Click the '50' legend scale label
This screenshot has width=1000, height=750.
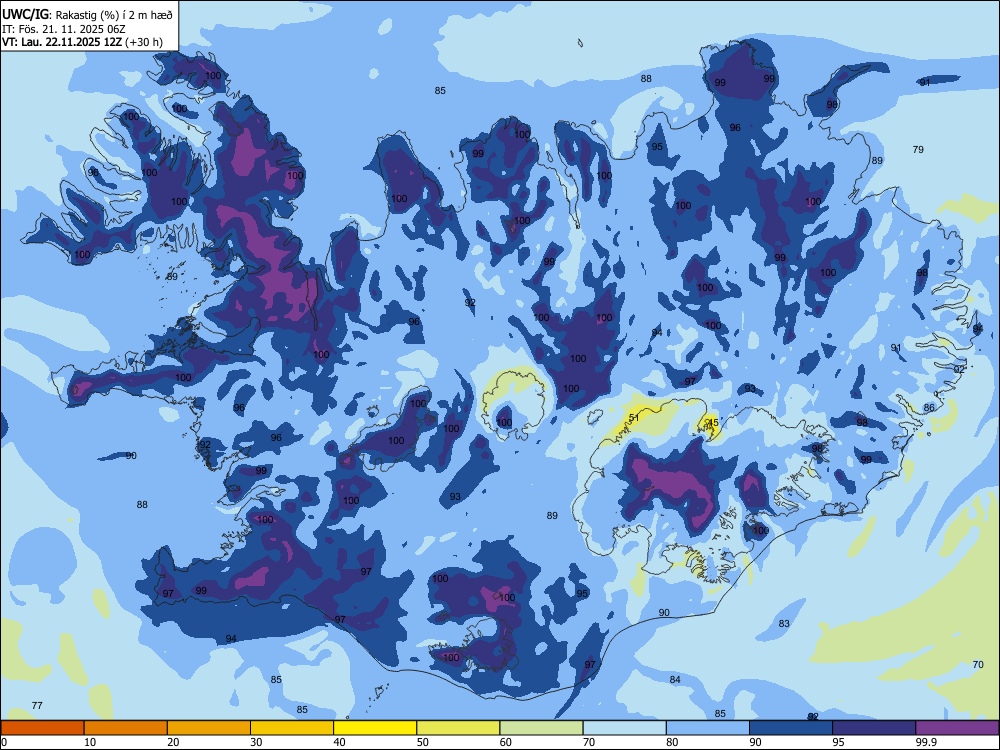(423, 742)
